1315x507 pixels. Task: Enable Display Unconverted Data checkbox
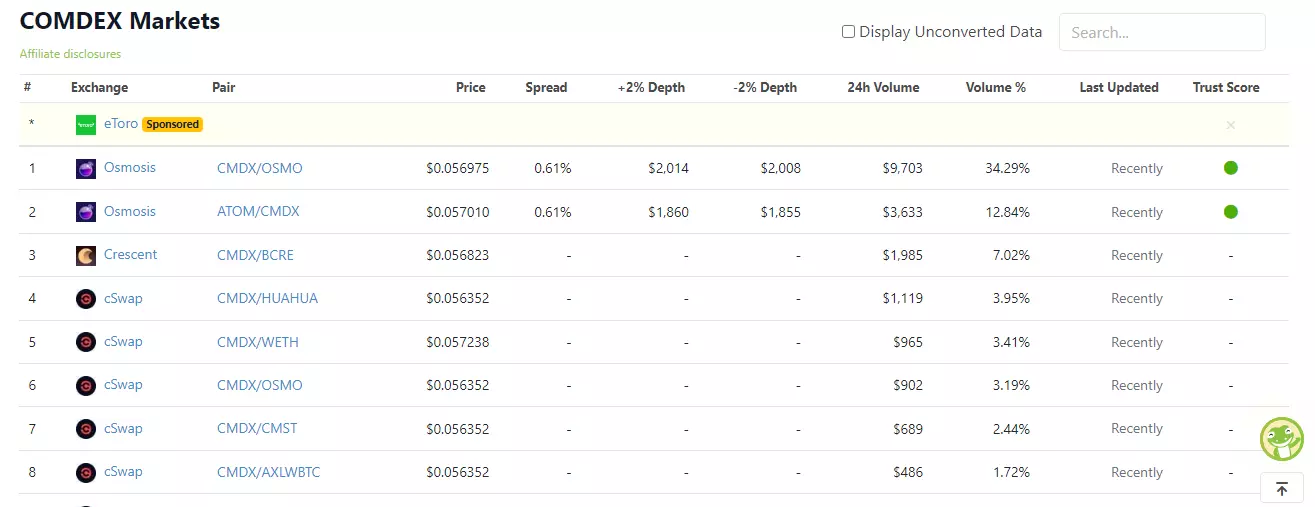pyautogui.click(x=848, y=32)
